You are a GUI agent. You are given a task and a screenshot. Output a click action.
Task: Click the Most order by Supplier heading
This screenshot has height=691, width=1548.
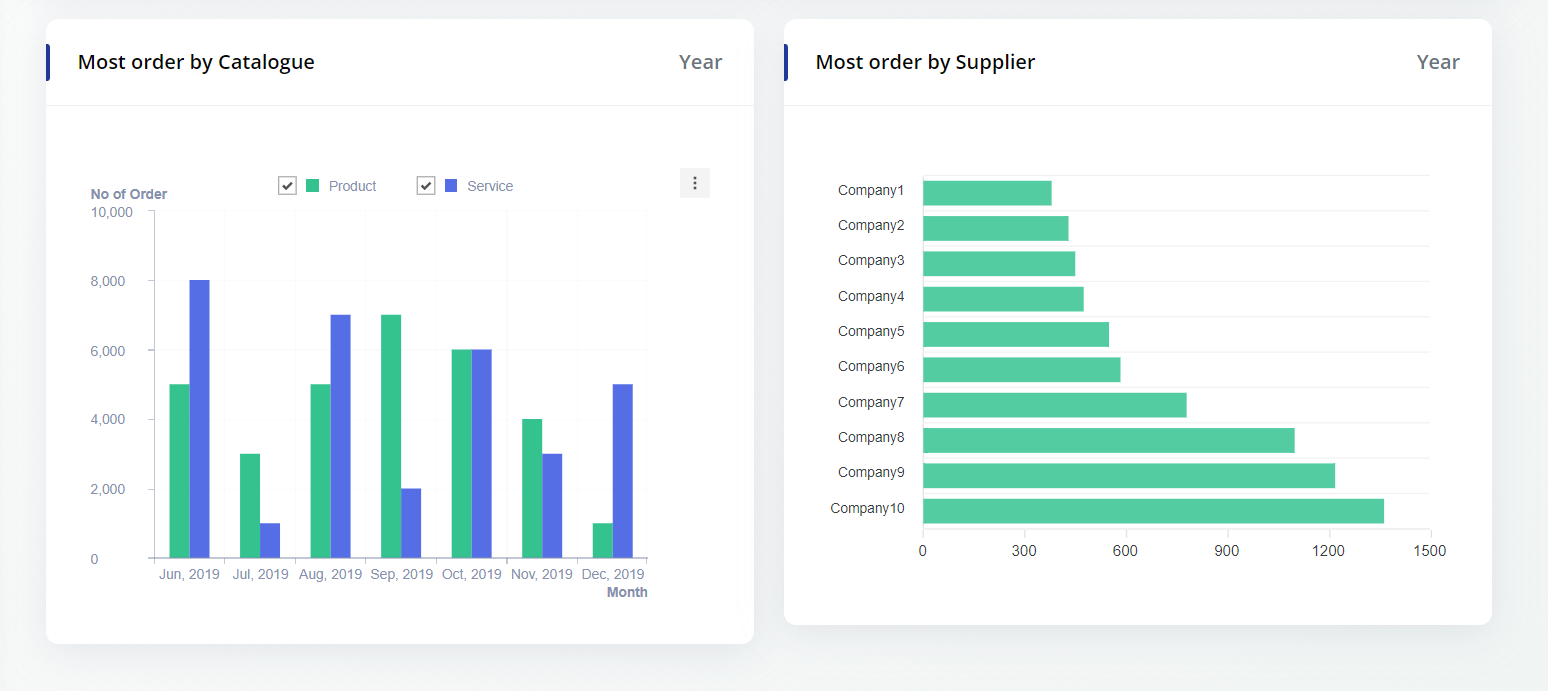(x=925, y=62)
